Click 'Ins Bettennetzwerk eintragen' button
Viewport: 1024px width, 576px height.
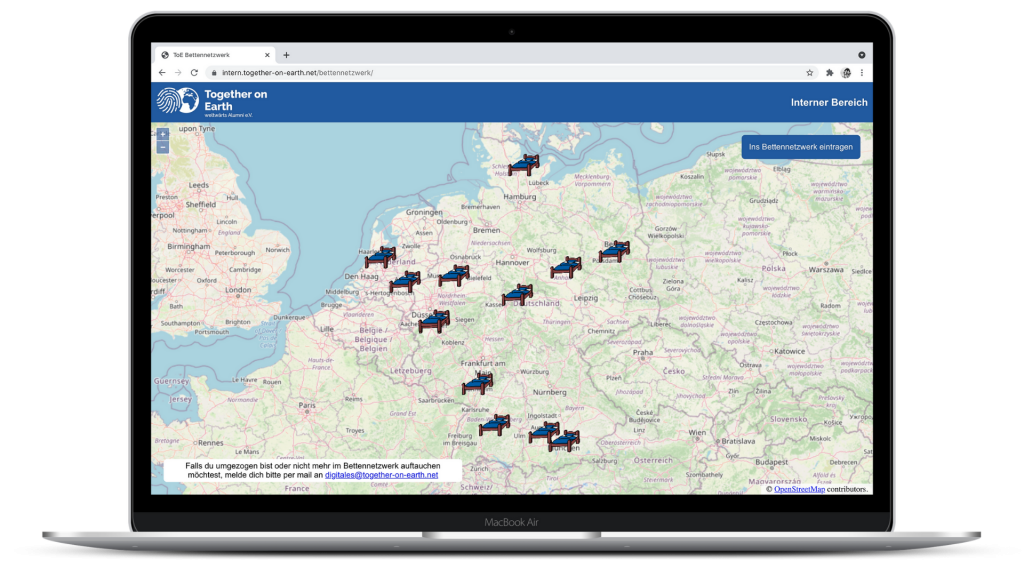coord(801,147)
